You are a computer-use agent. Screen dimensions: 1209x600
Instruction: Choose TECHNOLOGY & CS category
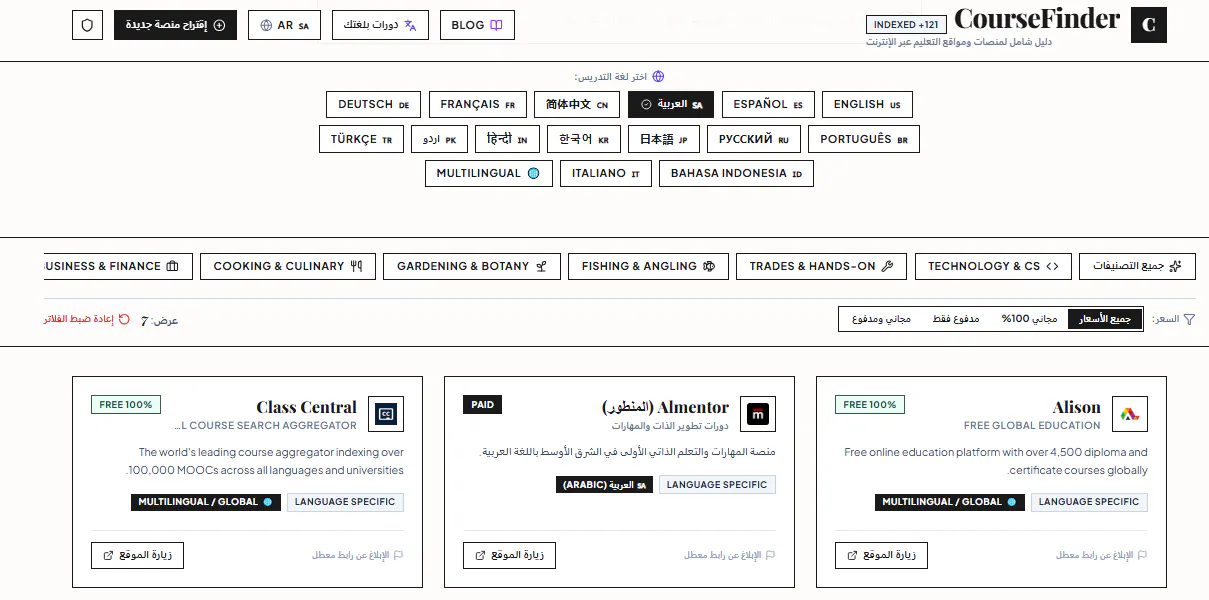pyautogui.click(x=993, y=266)
